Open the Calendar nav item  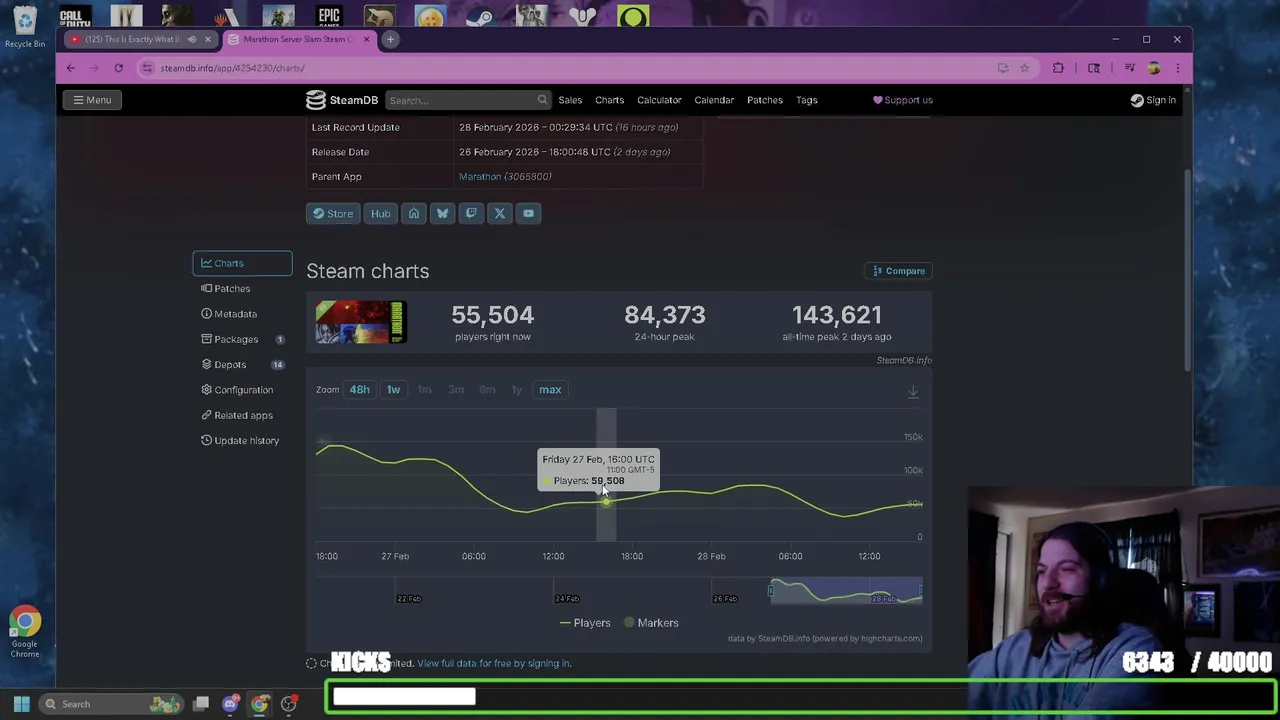pos(714,100)
